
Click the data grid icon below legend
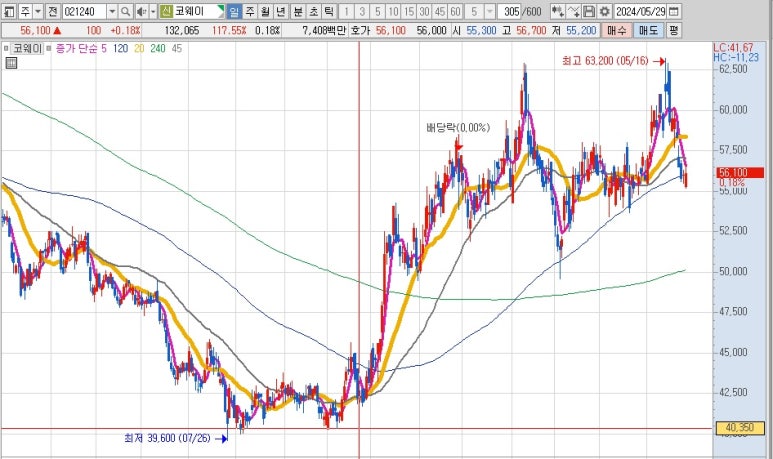coord(11,63)
